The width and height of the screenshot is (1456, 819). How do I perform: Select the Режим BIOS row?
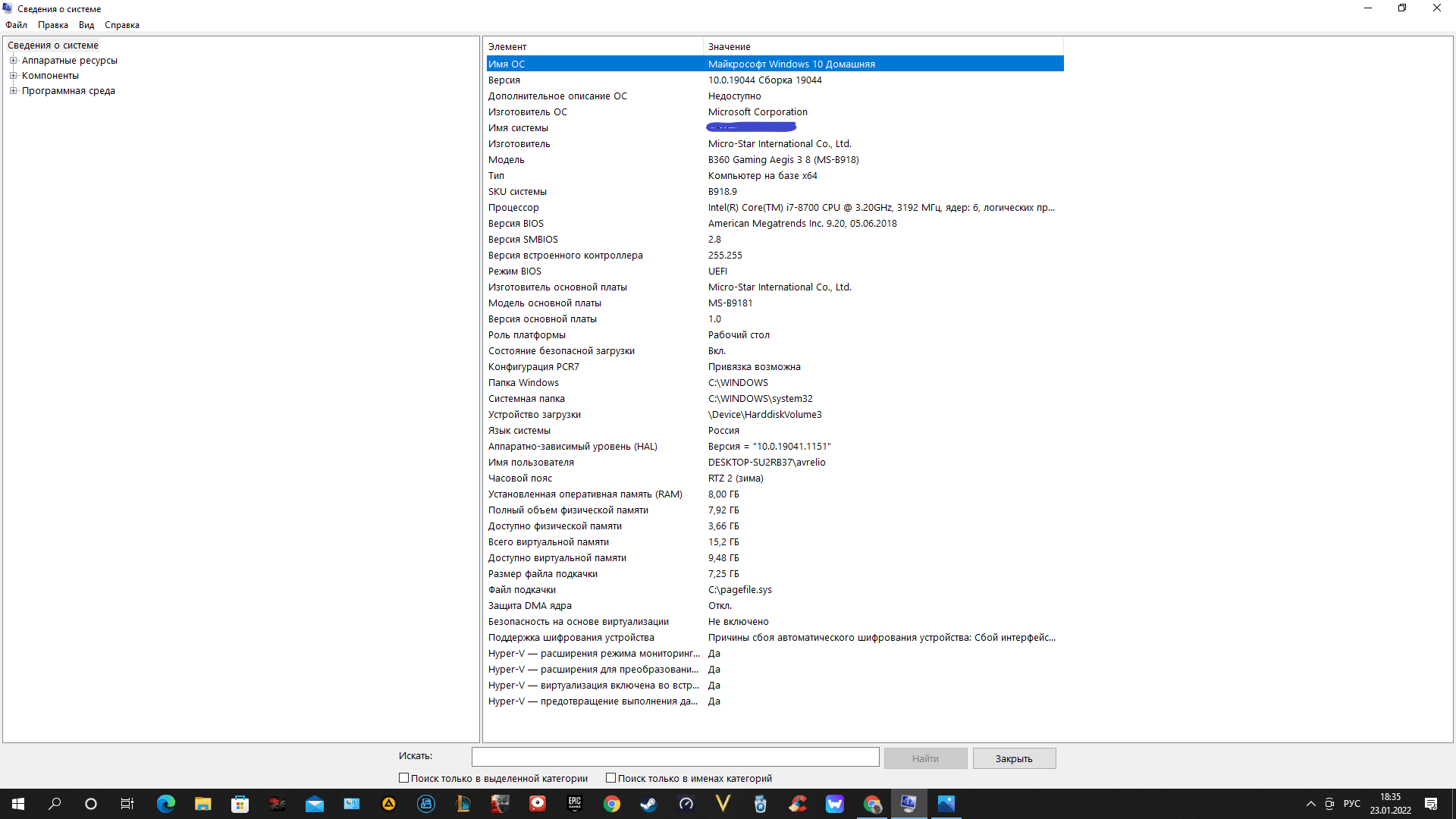pyautogui.click(x=774, y=271)
